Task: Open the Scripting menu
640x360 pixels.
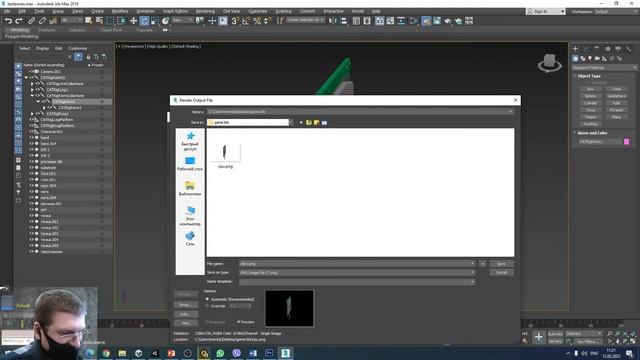Action: coord(283,11)
